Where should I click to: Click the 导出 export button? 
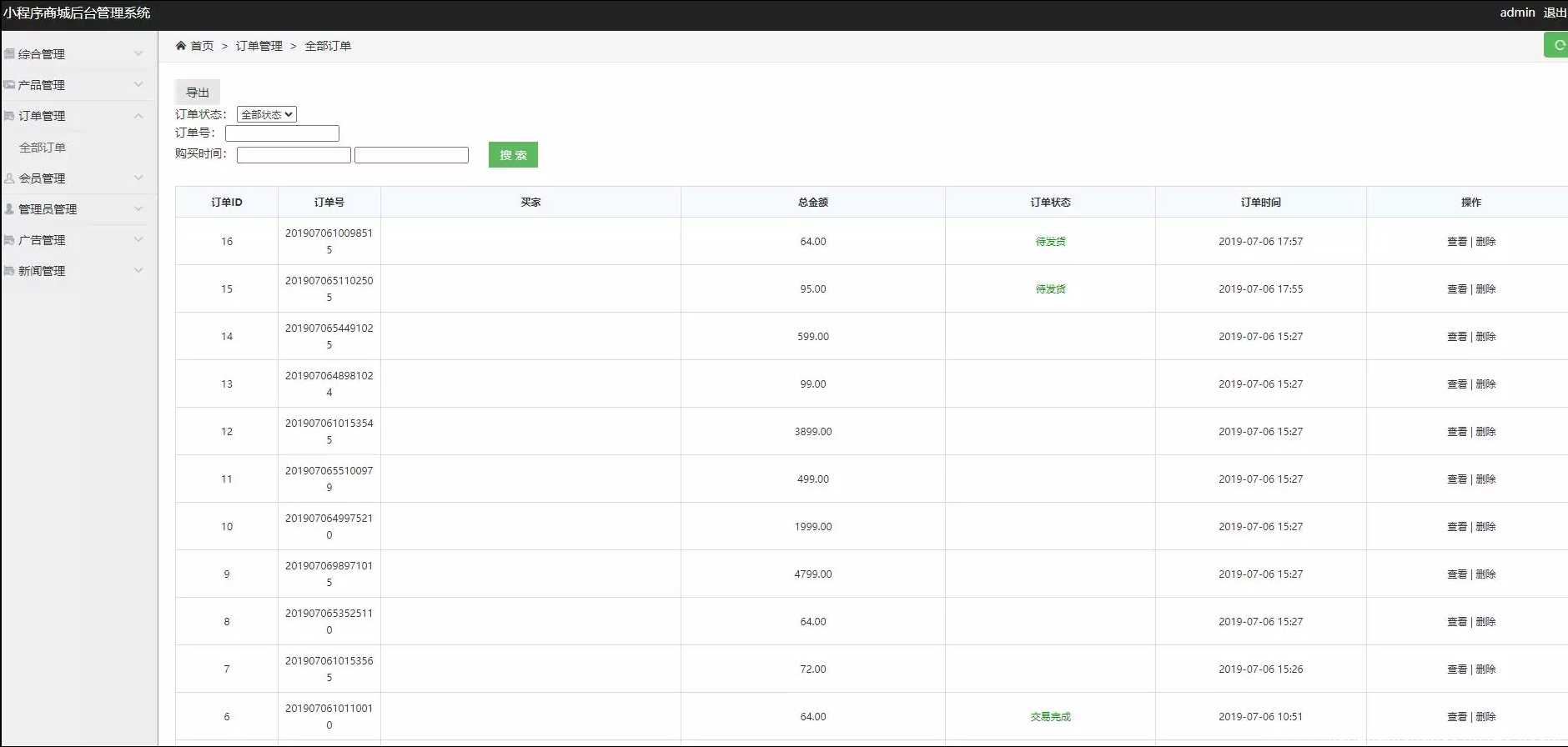(x=198, y=93)
